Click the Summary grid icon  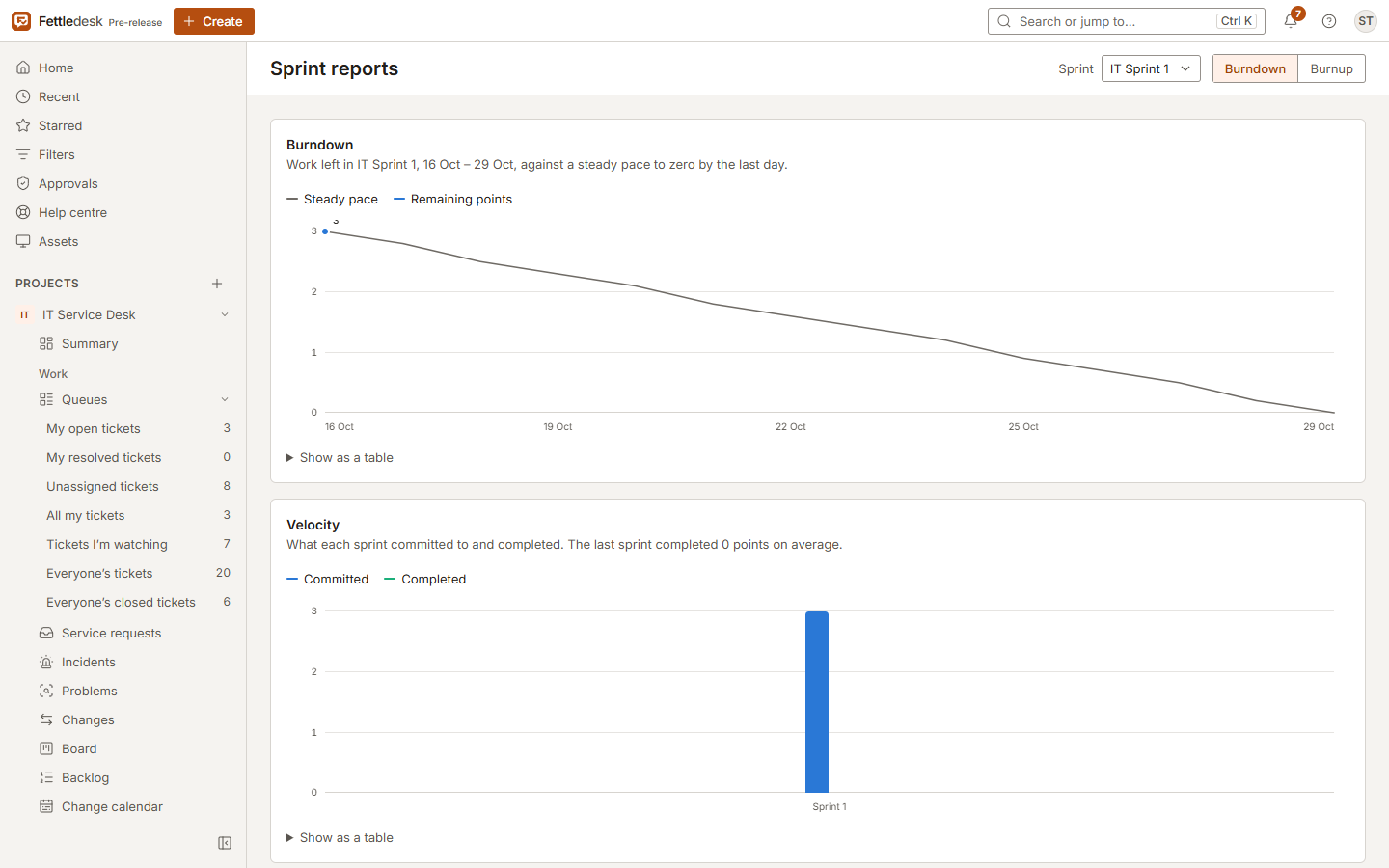(x=46, y=343)
